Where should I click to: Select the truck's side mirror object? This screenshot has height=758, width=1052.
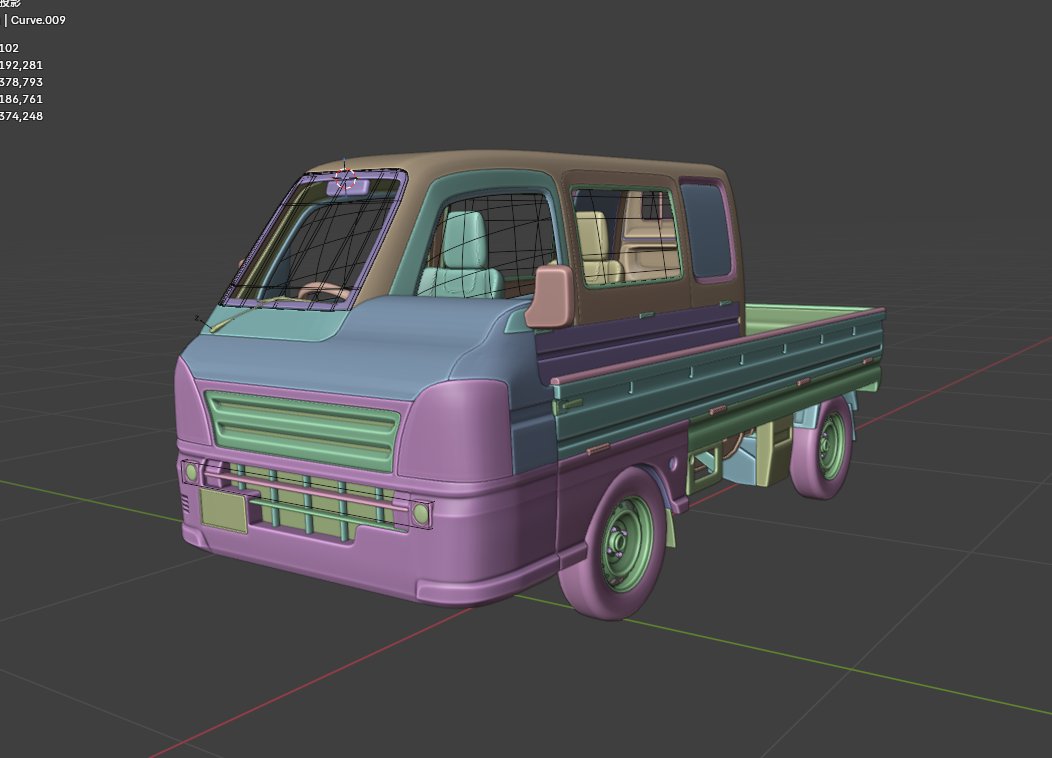point(550,296)
